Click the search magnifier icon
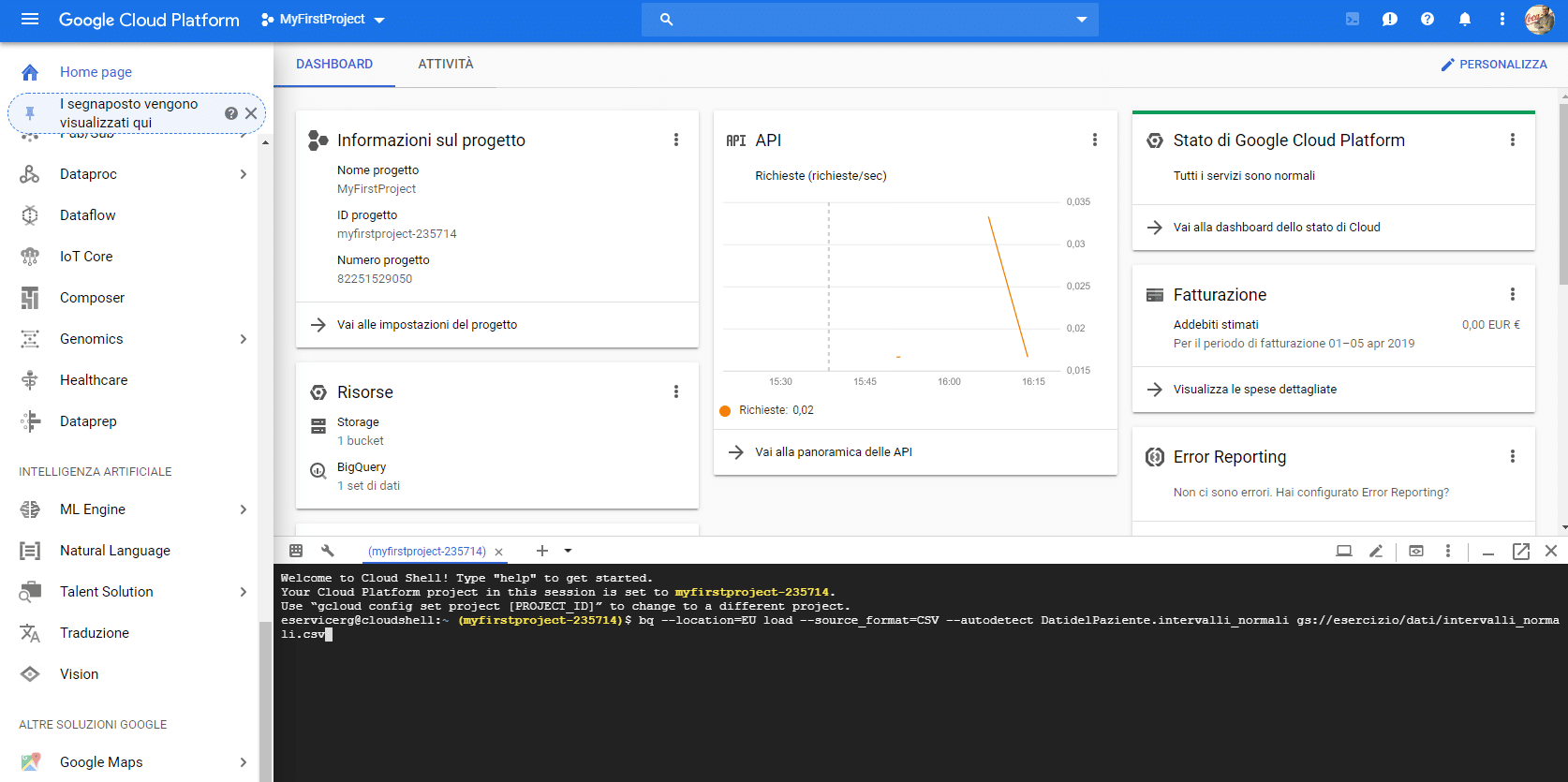This screenshot has width=1568, height=782. click(x=667, y=19)
